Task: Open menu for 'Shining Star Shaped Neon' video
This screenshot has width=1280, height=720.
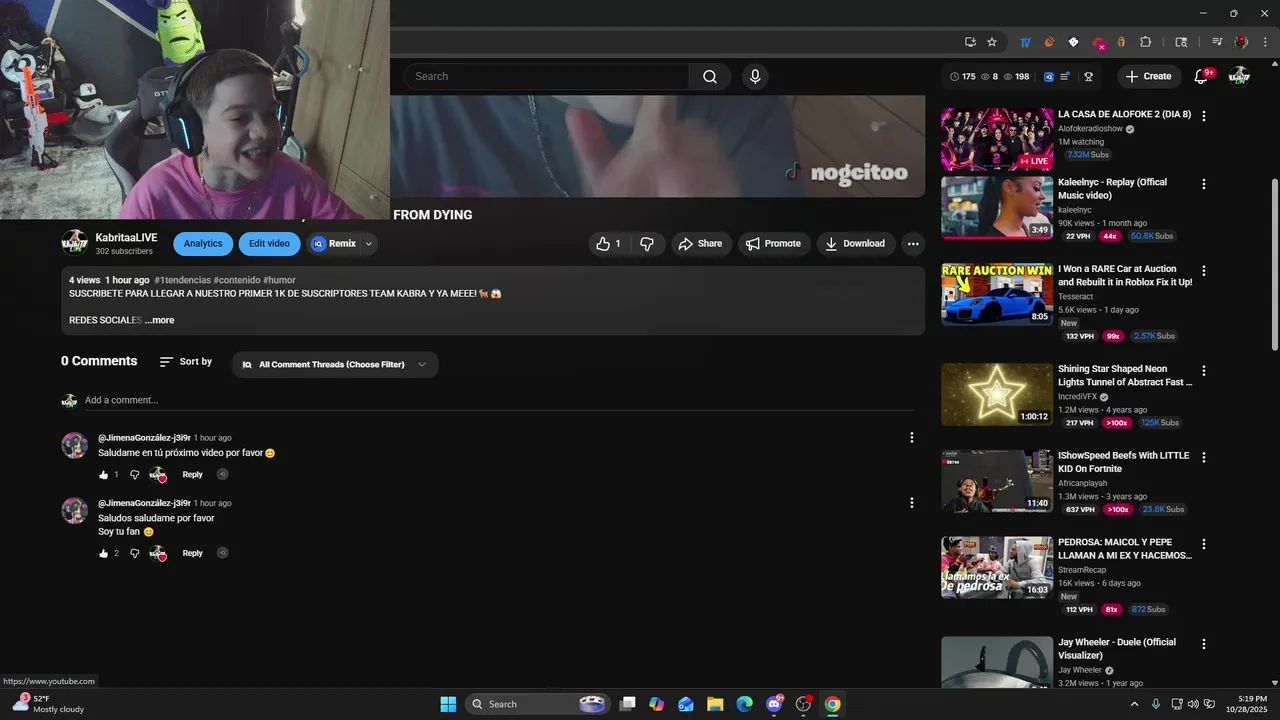Action: [x=1203, y=371]
